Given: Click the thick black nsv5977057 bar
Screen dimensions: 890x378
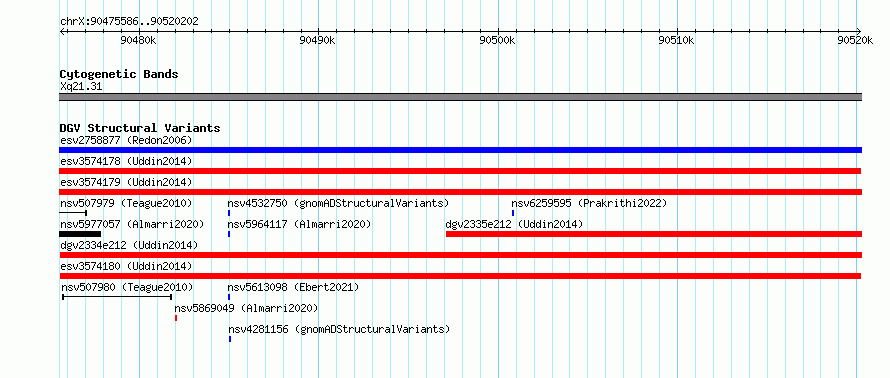Looking at the screenshot, I should pyautogui.click(x=80, y=234).
